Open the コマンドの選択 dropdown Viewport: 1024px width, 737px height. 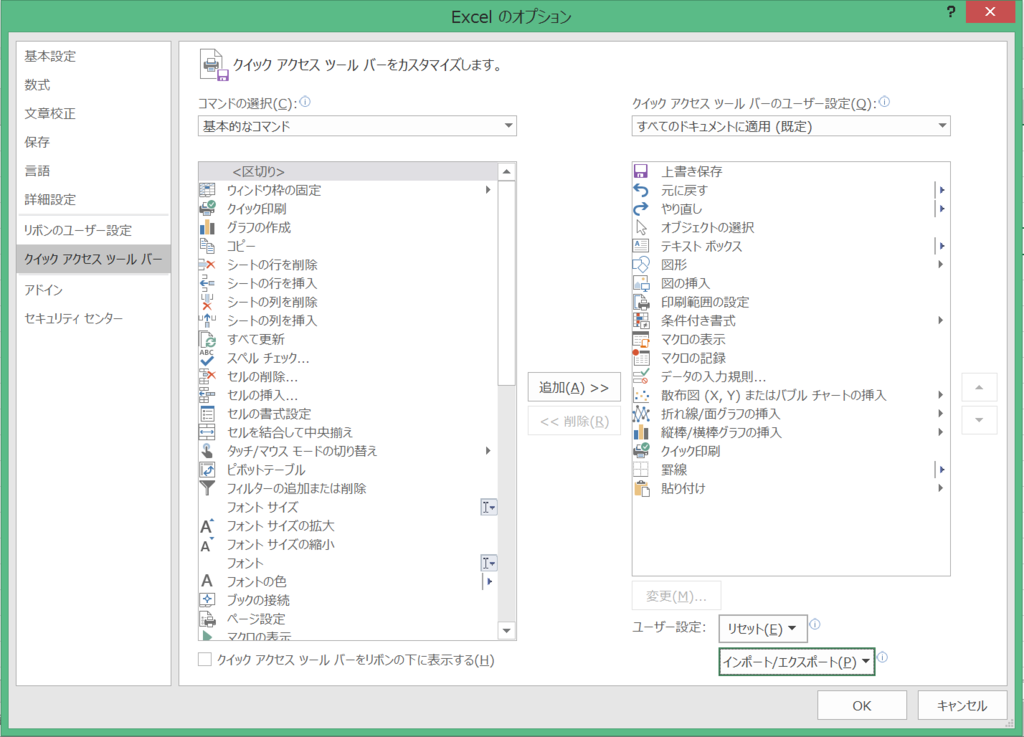(x=357, y=126)
